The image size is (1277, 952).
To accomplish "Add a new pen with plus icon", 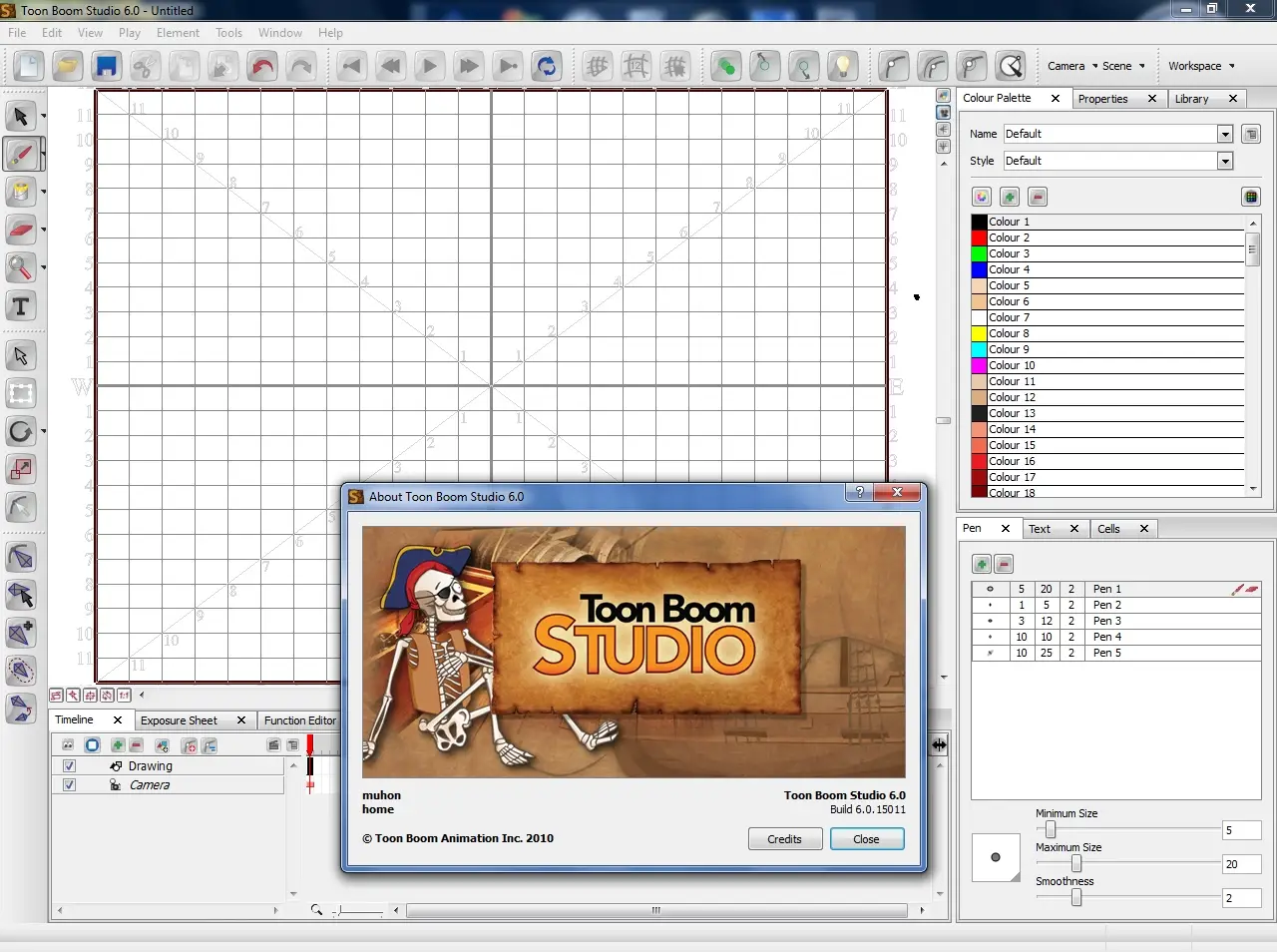I will point(982,564).
